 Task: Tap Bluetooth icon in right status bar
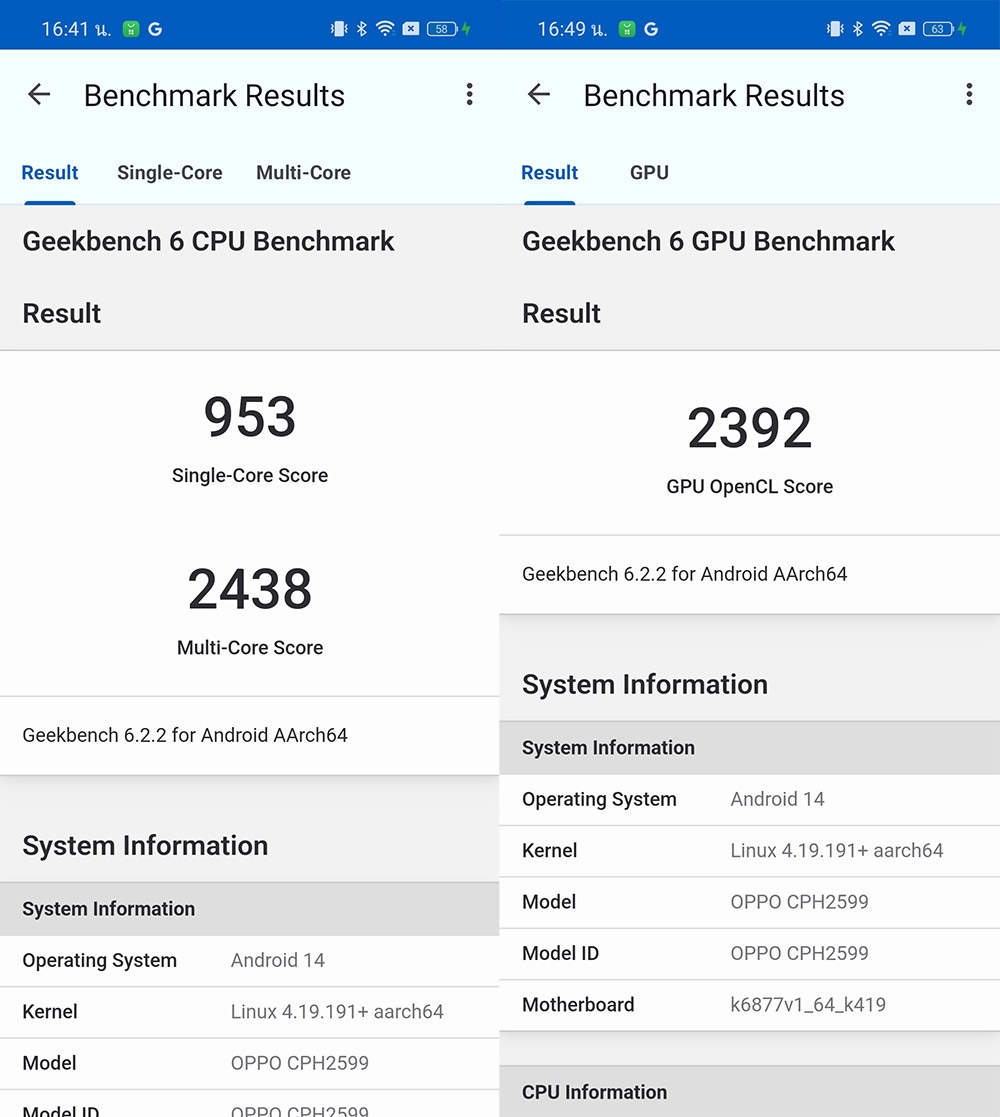coord(858,29)
